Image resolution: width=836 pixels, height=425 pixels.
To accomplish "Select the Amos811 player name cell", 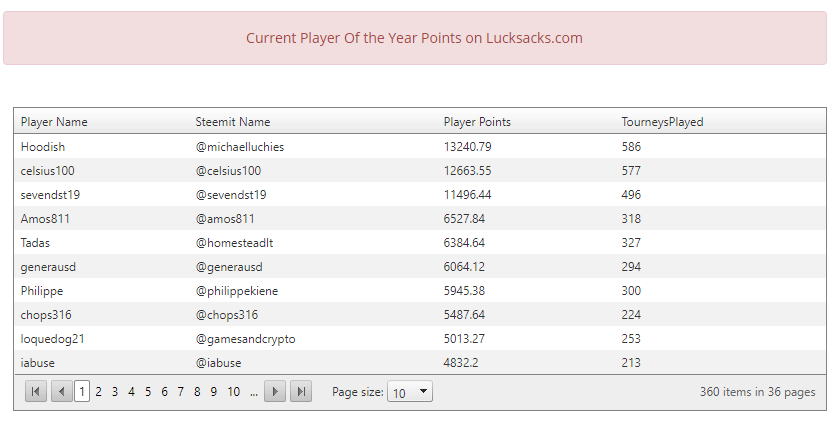I will tap(45, 219).
